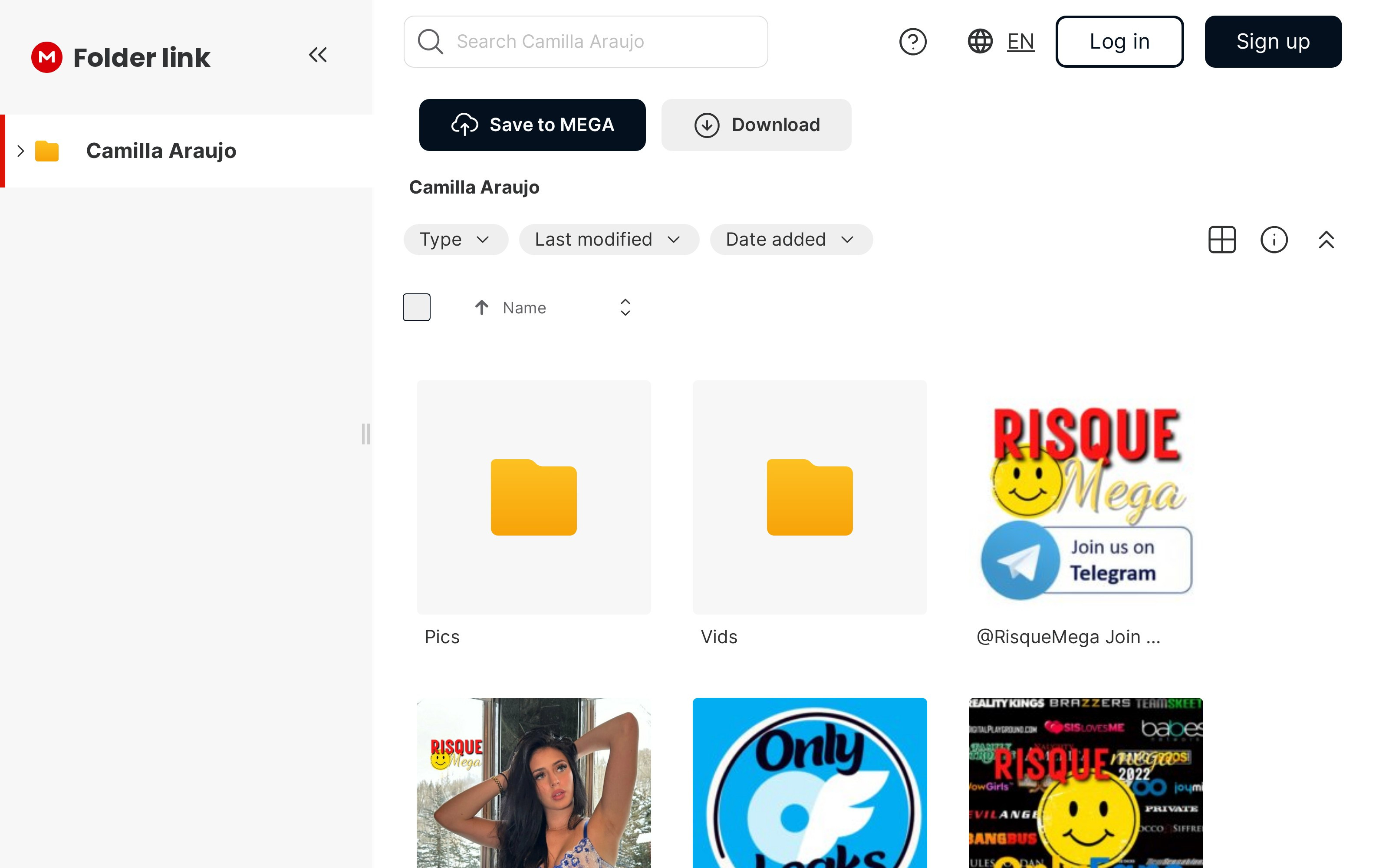1389x868 pixels.
Task: Expand the Camilla Araujo tree node
Action: (21, 151)
